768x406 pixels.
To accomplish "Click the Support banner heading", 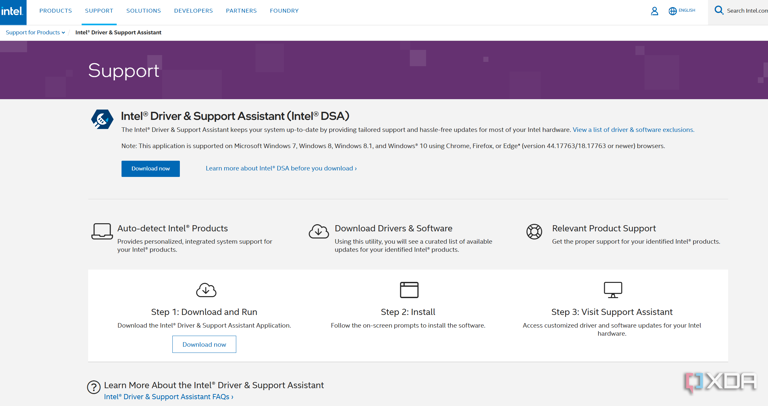I will click(123, 71).
